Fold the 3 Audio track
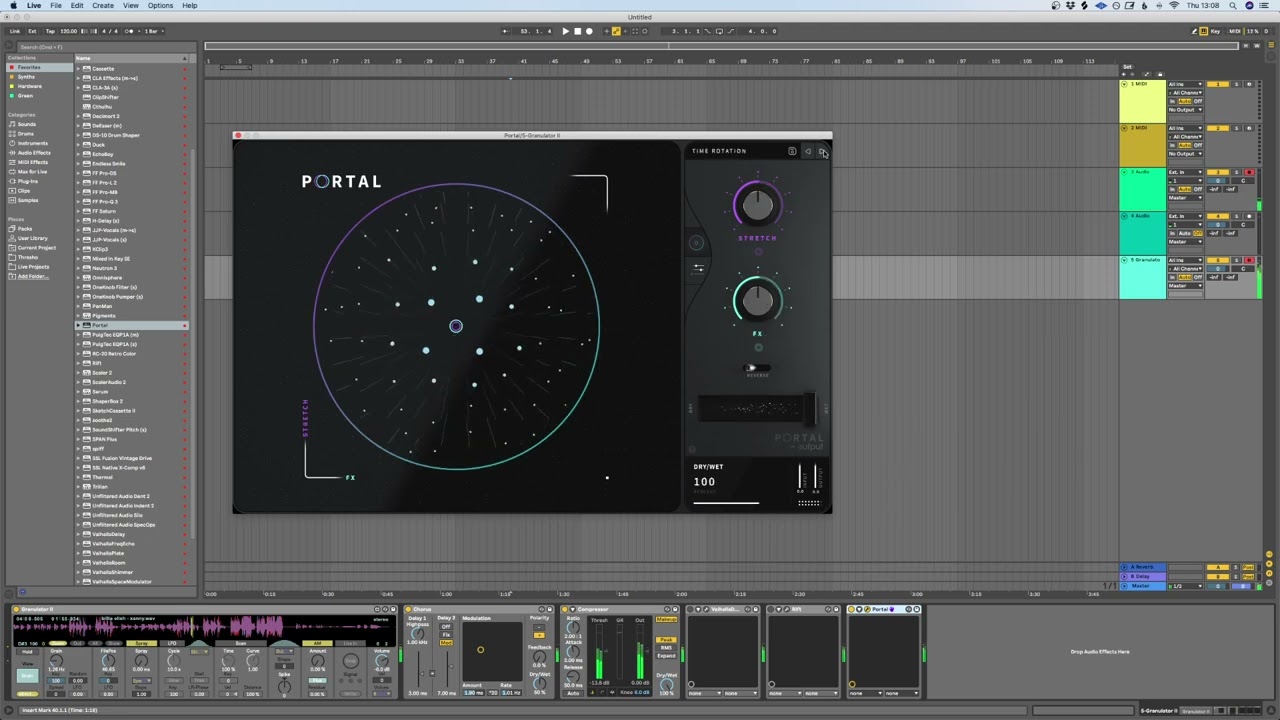 click(x=1125, y=172)
